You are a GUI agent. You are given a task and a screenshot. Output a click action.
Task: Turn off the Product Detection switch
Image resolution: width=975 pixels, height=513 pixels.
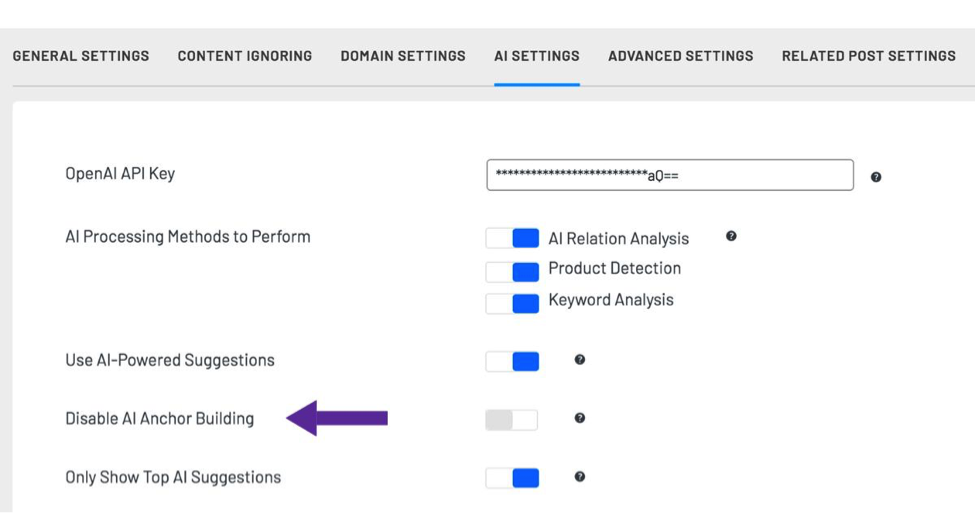pyautogui.click(x=512, y=272)
